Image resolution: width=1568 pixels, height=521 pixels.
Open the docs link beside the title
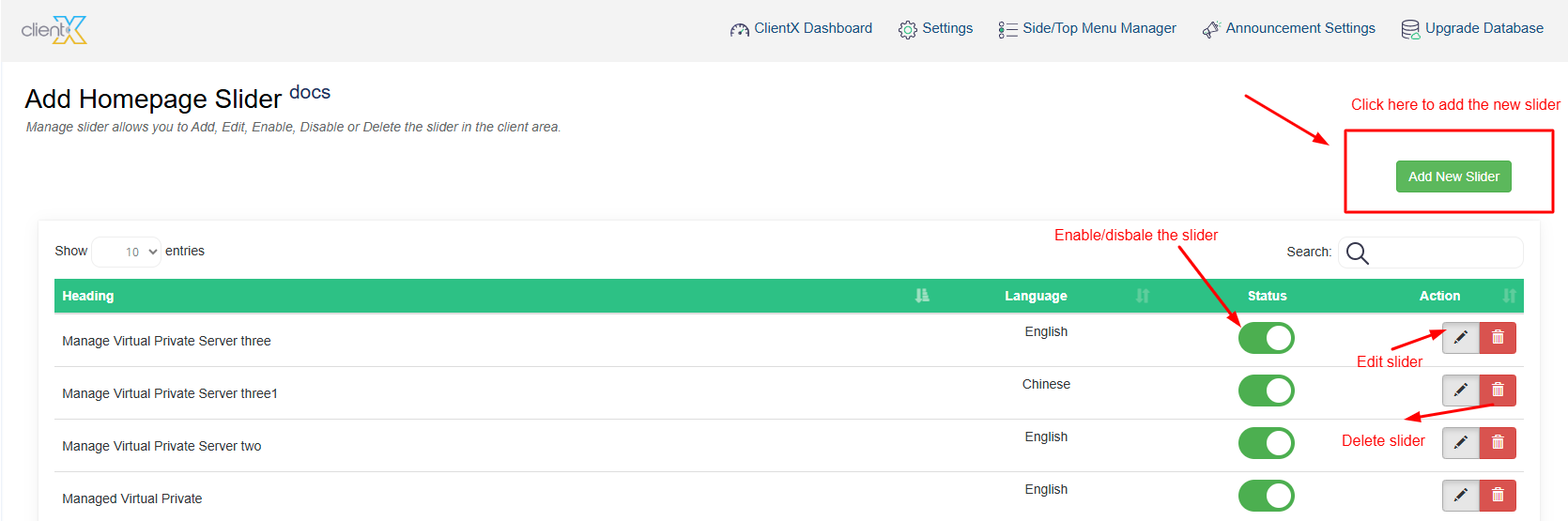(x=310, y=92)
